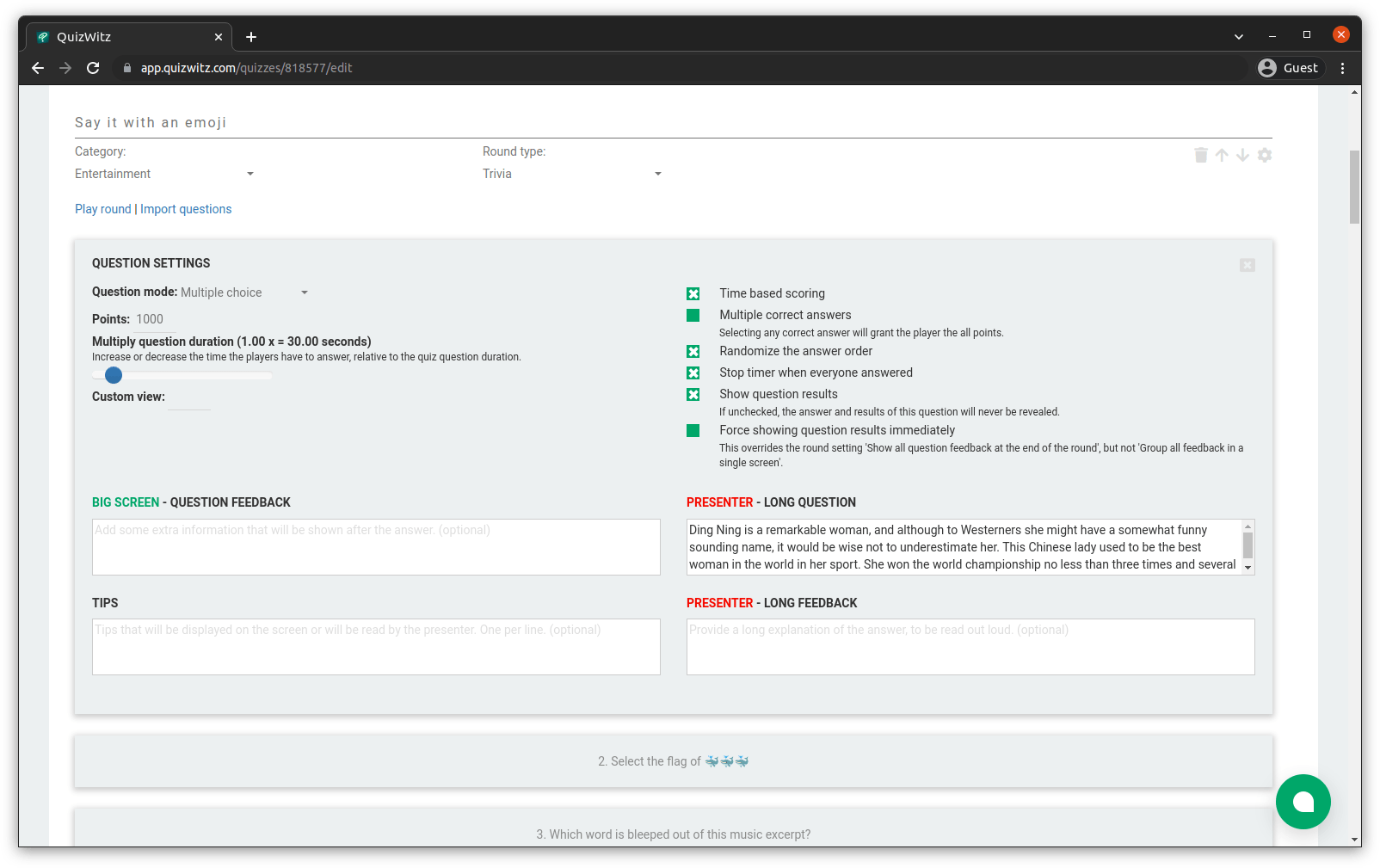
Task: Move round down with arrow icon
Action: [1242, 155]
